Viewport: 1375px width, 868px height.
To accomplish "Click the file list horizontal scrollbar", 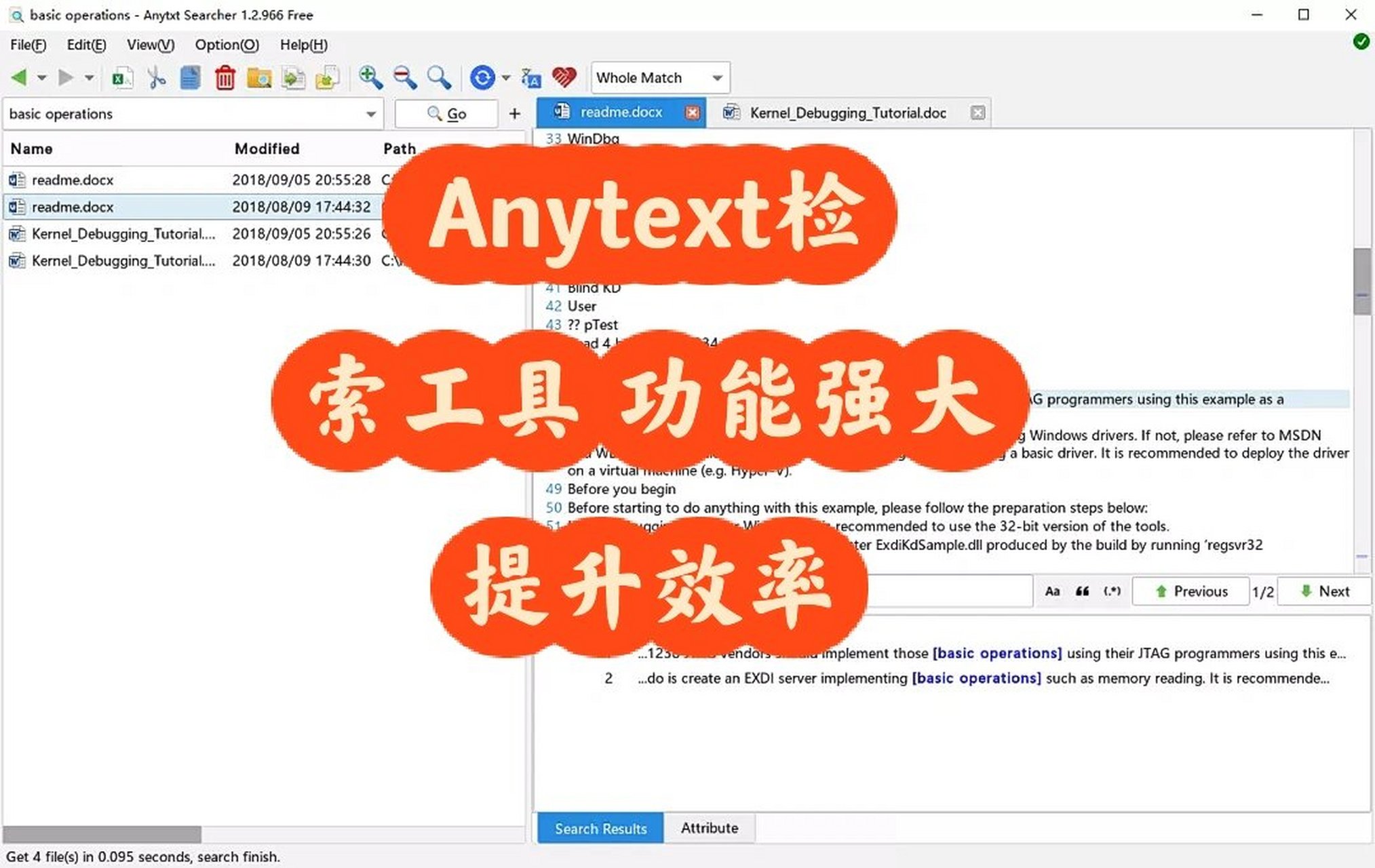I will tap(102, 834).
